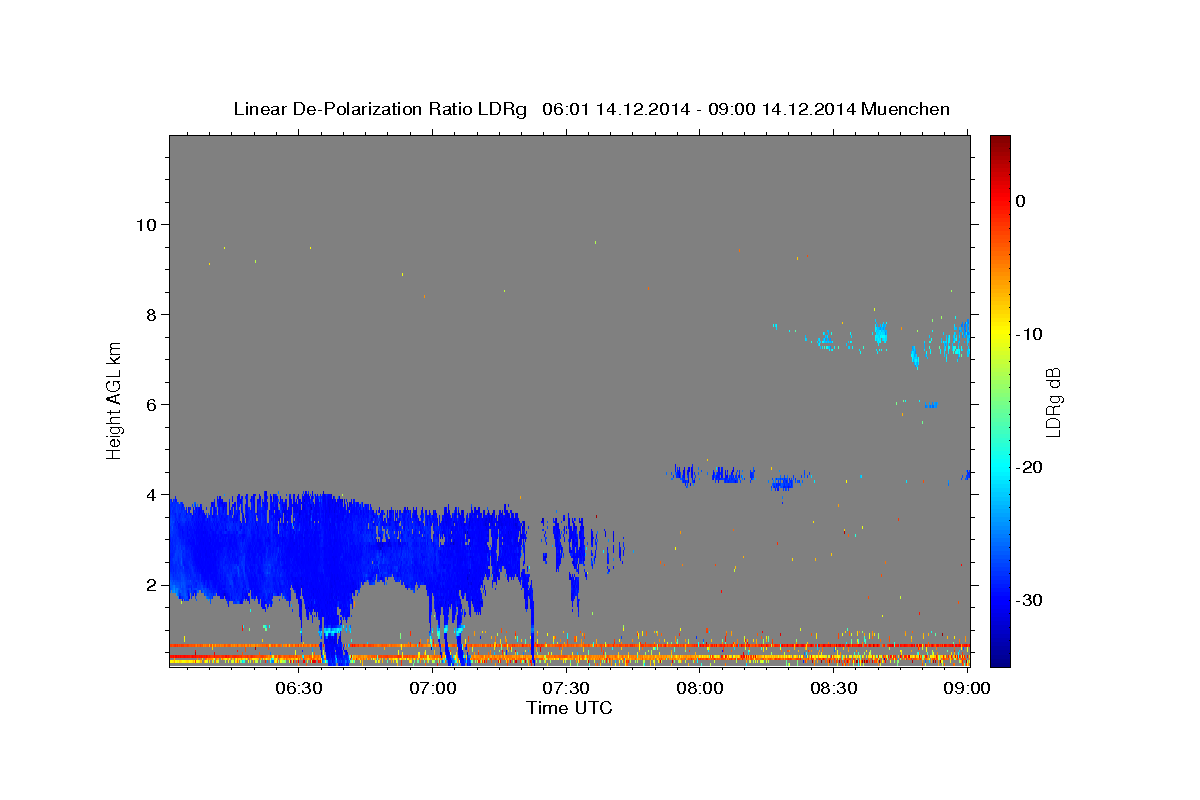Pick the dark red top of colorbar
The height and width of the screenshot is (800, 1200).
coord(1000,141)
